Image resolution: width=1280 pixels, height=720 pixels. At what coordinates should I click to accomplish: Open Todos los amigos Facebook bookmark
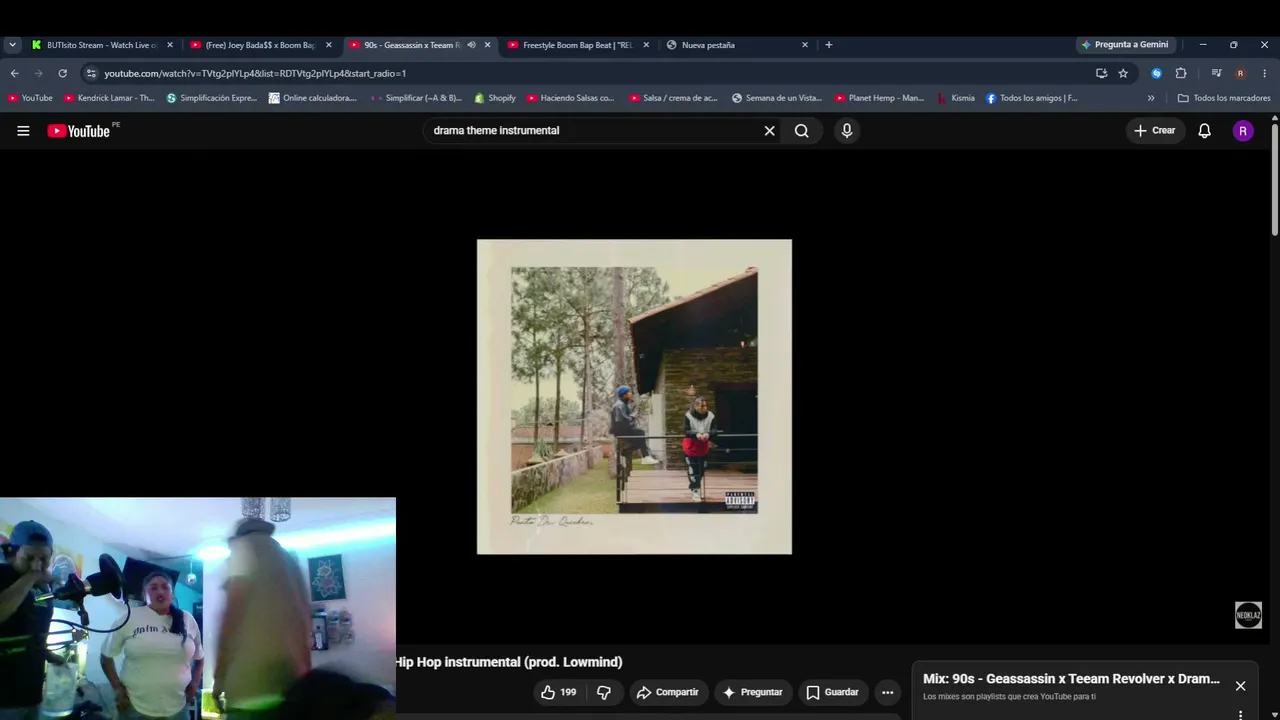[1032, 98]
